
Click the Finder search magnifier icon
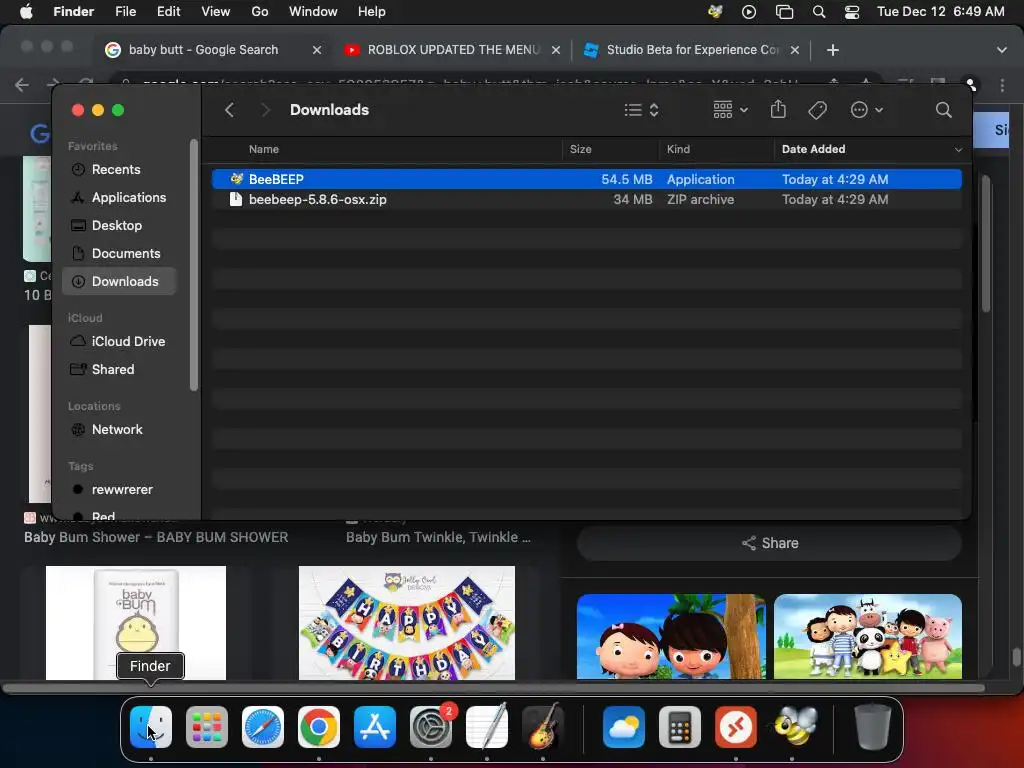click(943, 110)
